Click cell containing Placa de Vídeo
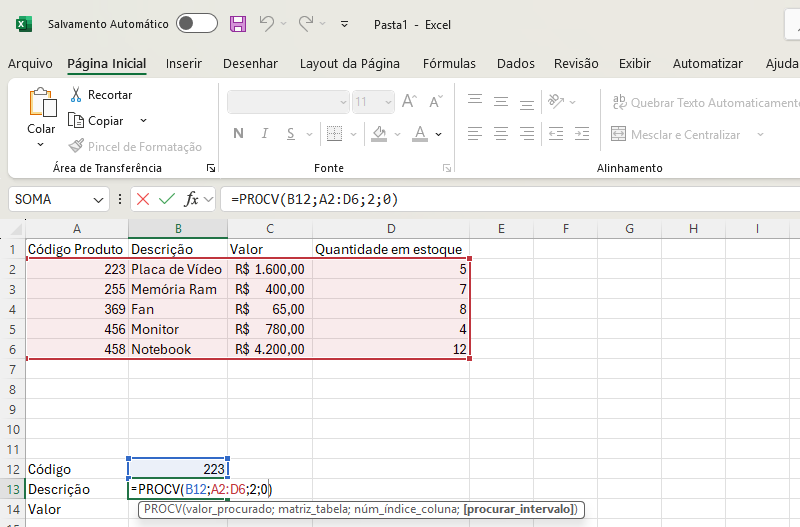The image size is (800, 527). click(x=178, y=269)
